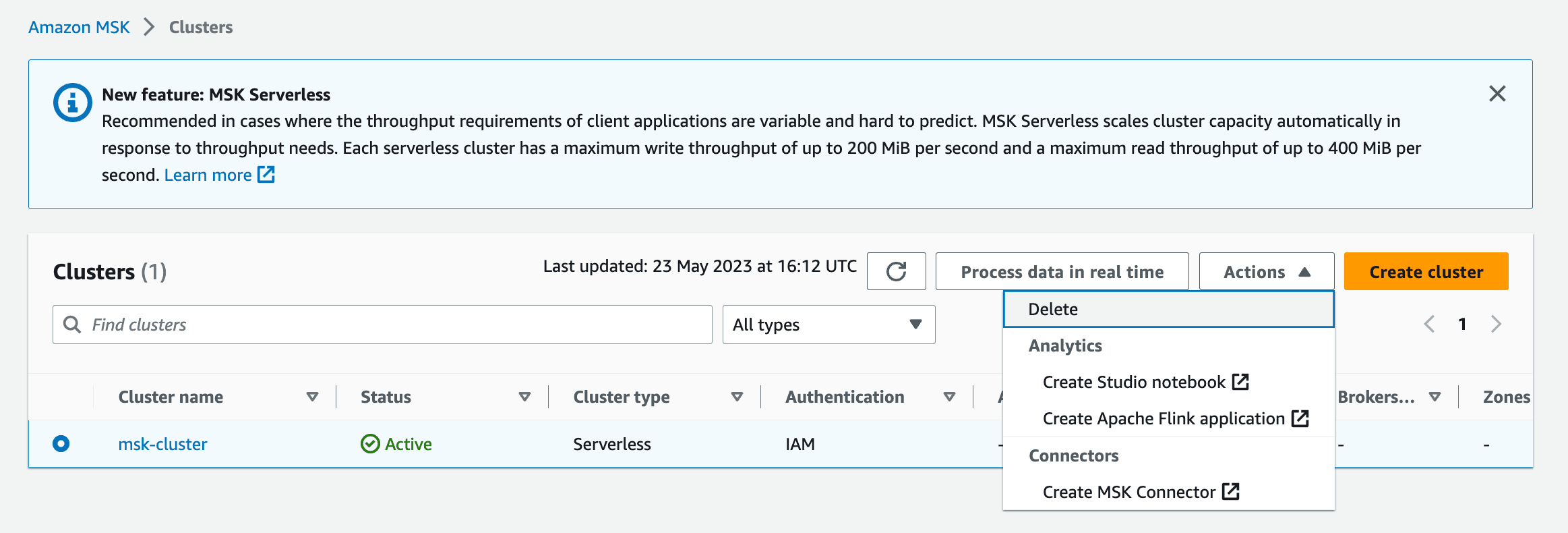The height and width of the screenshot is (533, 1568).
Task: Click the Create cluster button
Action: click(x=1426, y=271)
